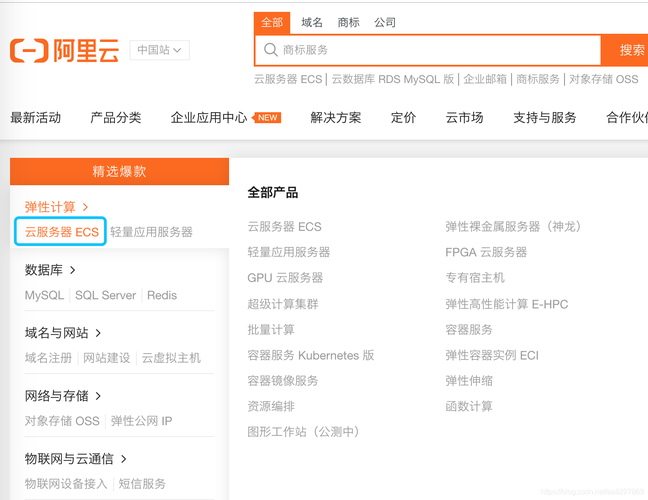Open 云市场 navigation item
The height and width of the screenshot is (500, 648).
click(x=465, y=118)
